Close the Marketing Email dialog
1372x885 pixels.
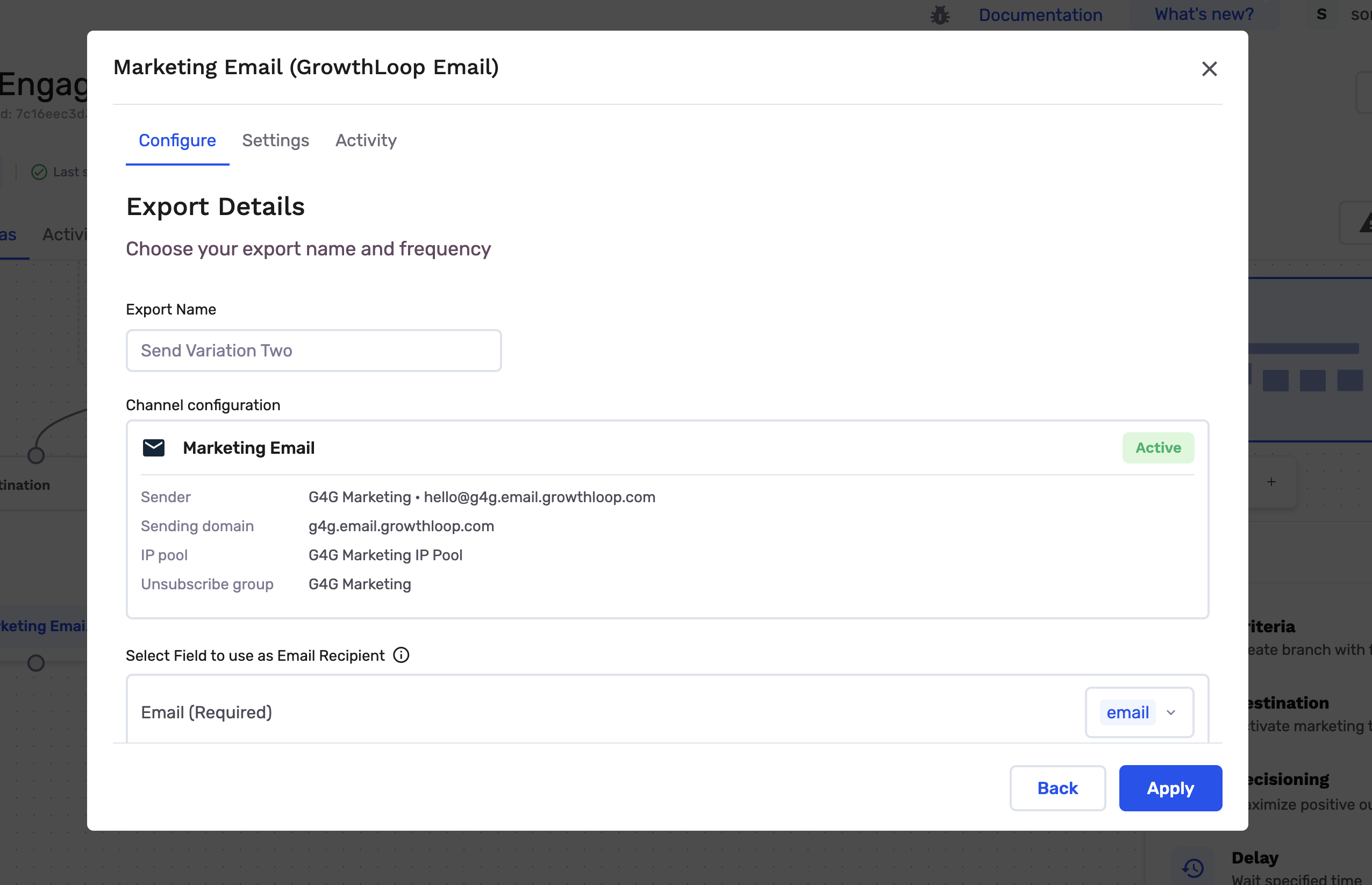click(1210, 69)
